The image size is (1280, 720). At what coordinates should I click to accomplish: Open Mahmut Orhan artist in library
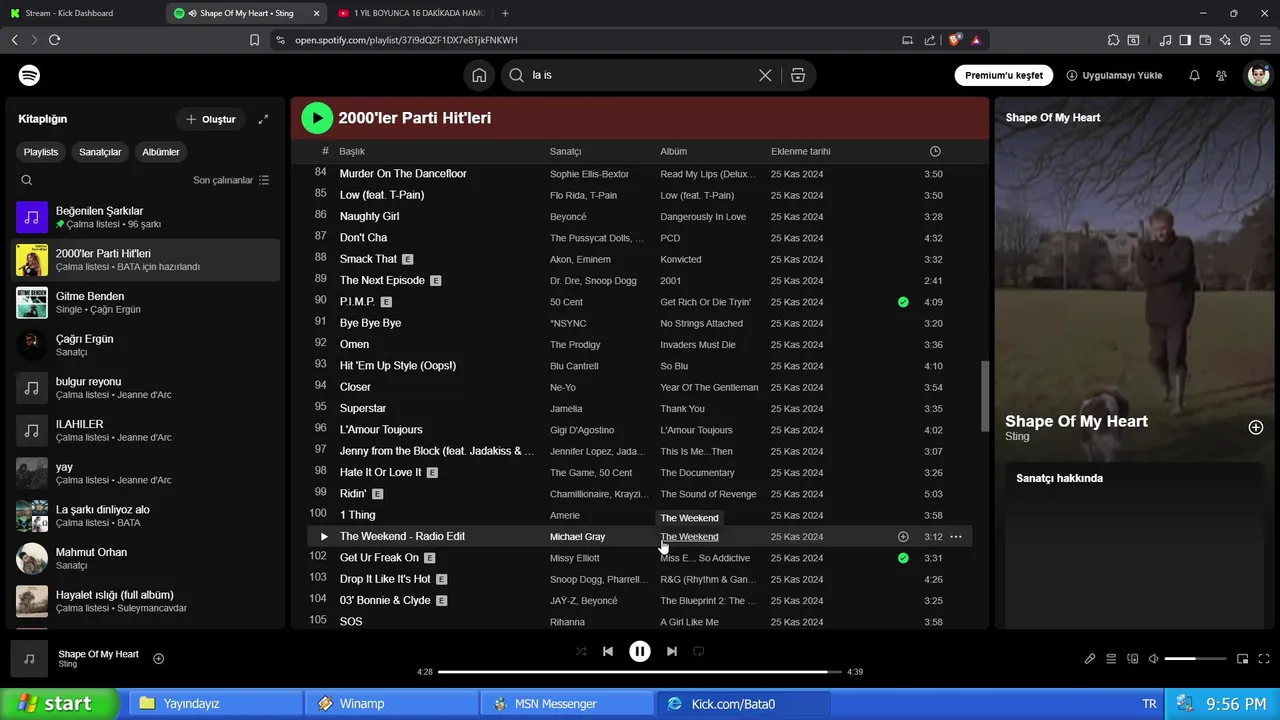(147, 558)
